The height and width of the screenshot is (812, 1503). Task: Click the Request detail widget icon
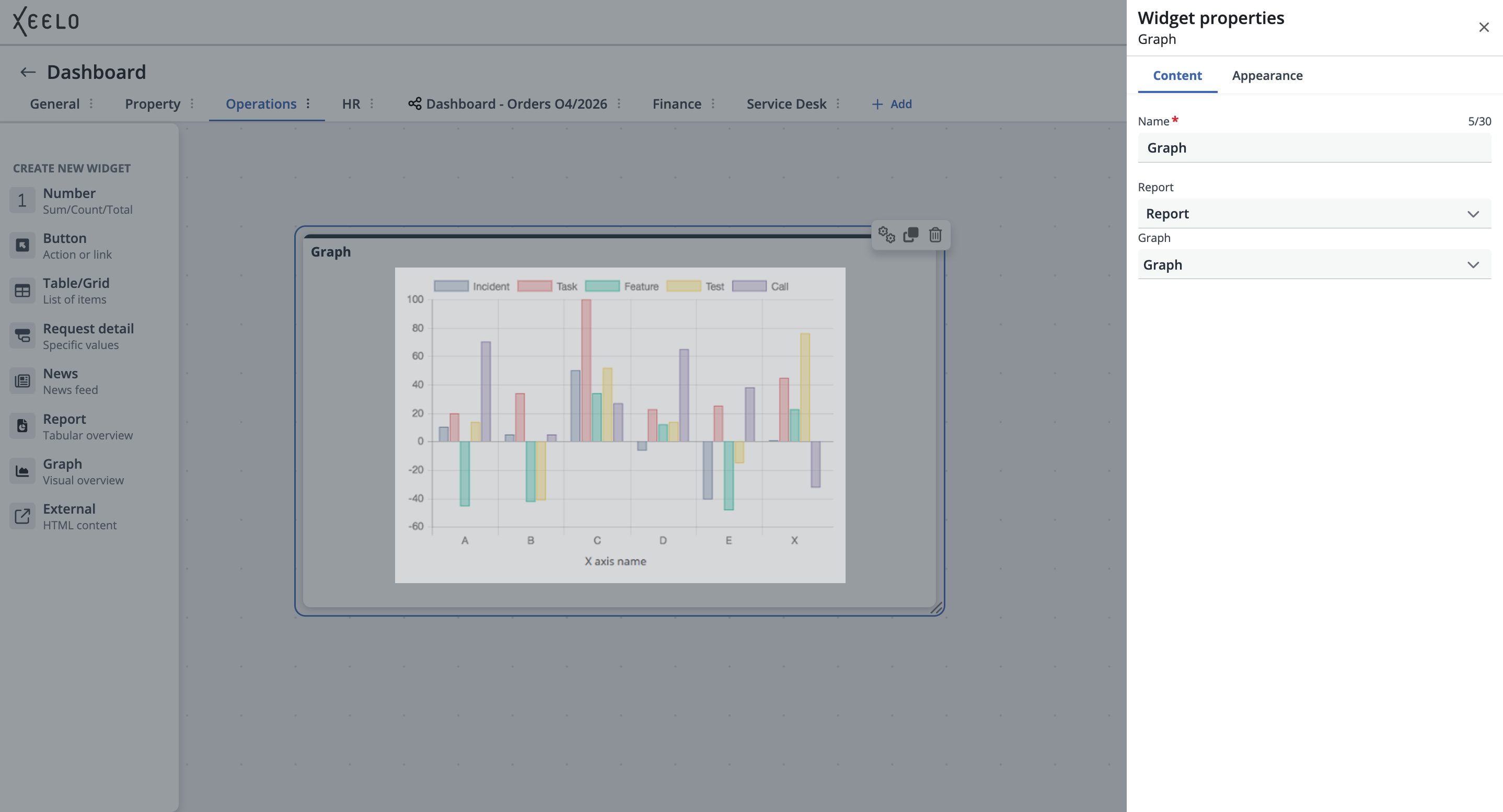click(22, 336)
